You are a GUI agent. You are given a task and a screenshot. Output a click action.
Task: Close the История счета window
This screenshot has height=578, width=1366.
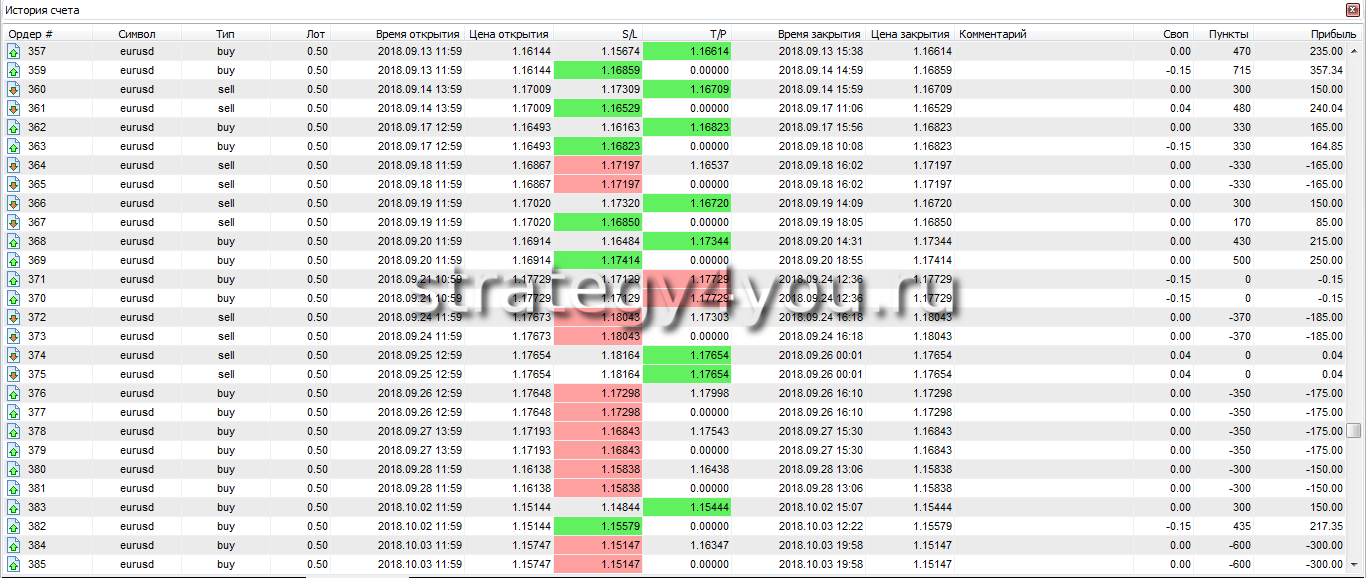coord(1354,10)
